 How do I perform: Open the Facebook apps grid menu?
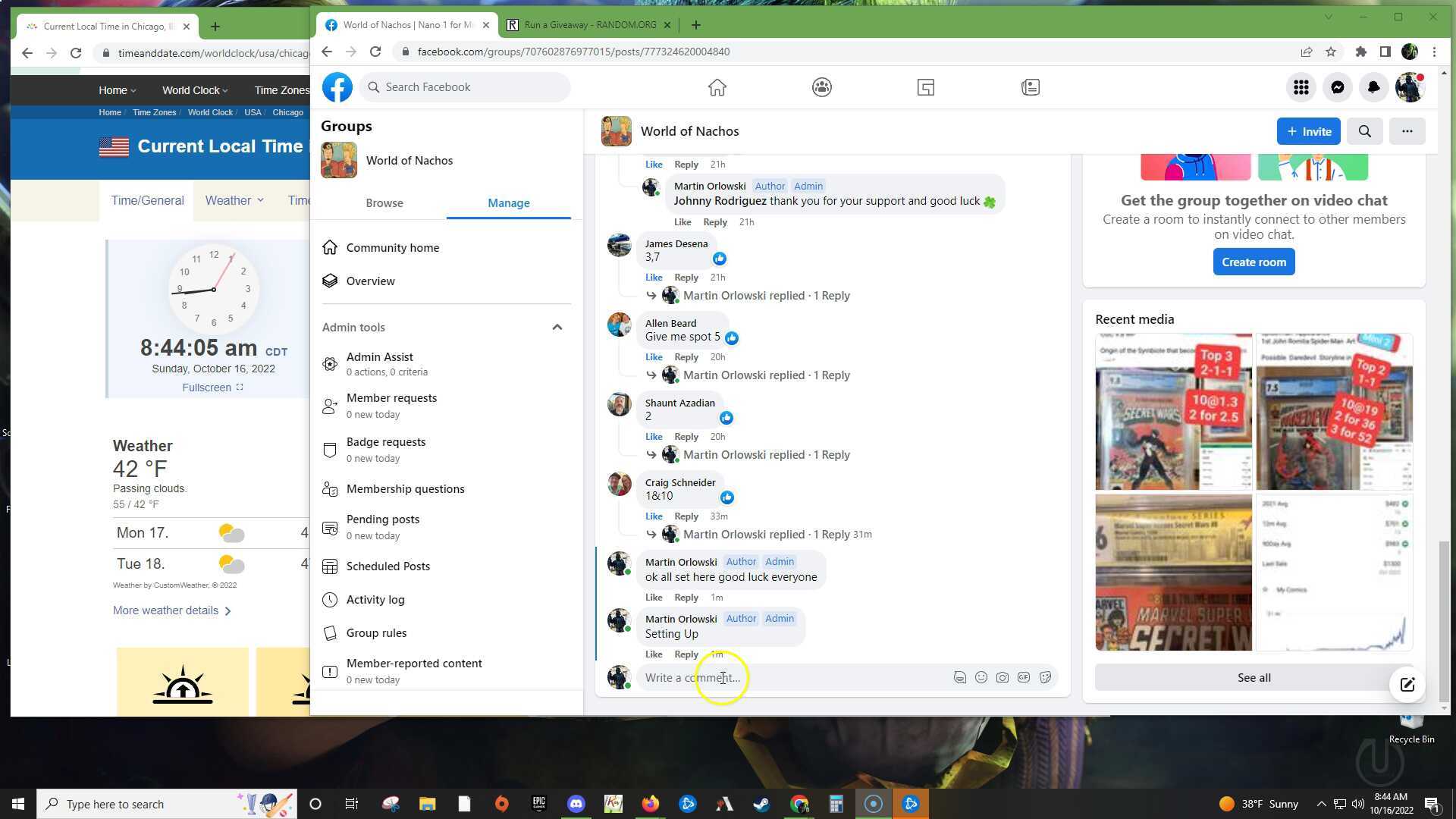pos(1301,87)
